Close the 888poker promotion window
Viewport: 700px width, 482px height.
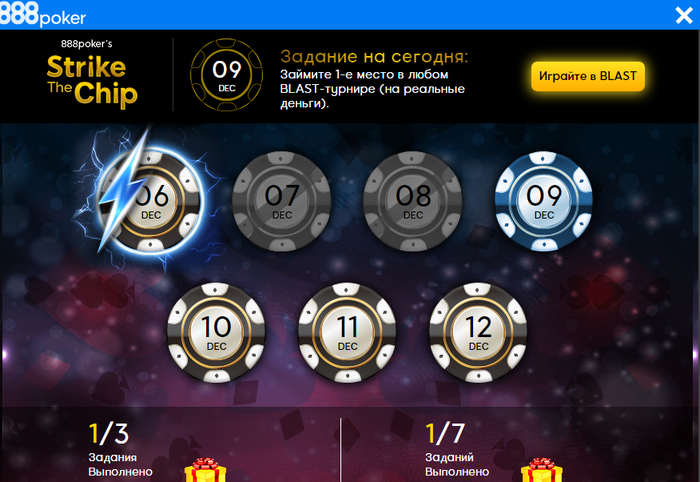683,16
